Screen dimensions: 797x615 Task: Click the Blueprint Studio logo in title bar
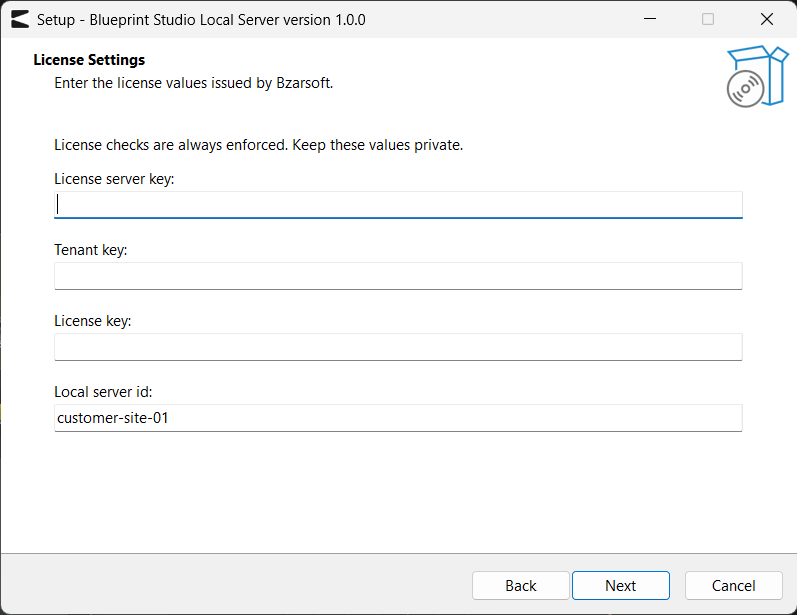[20, 19]
